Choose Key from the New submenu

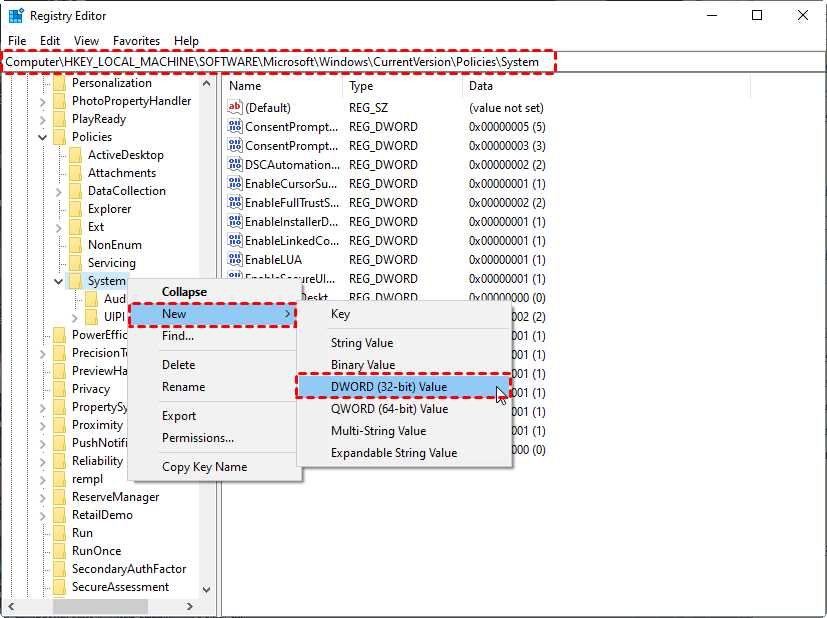tap(404, 314)
